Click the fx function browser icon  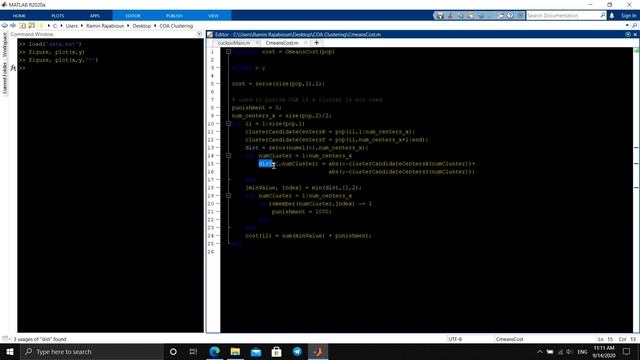13,68
